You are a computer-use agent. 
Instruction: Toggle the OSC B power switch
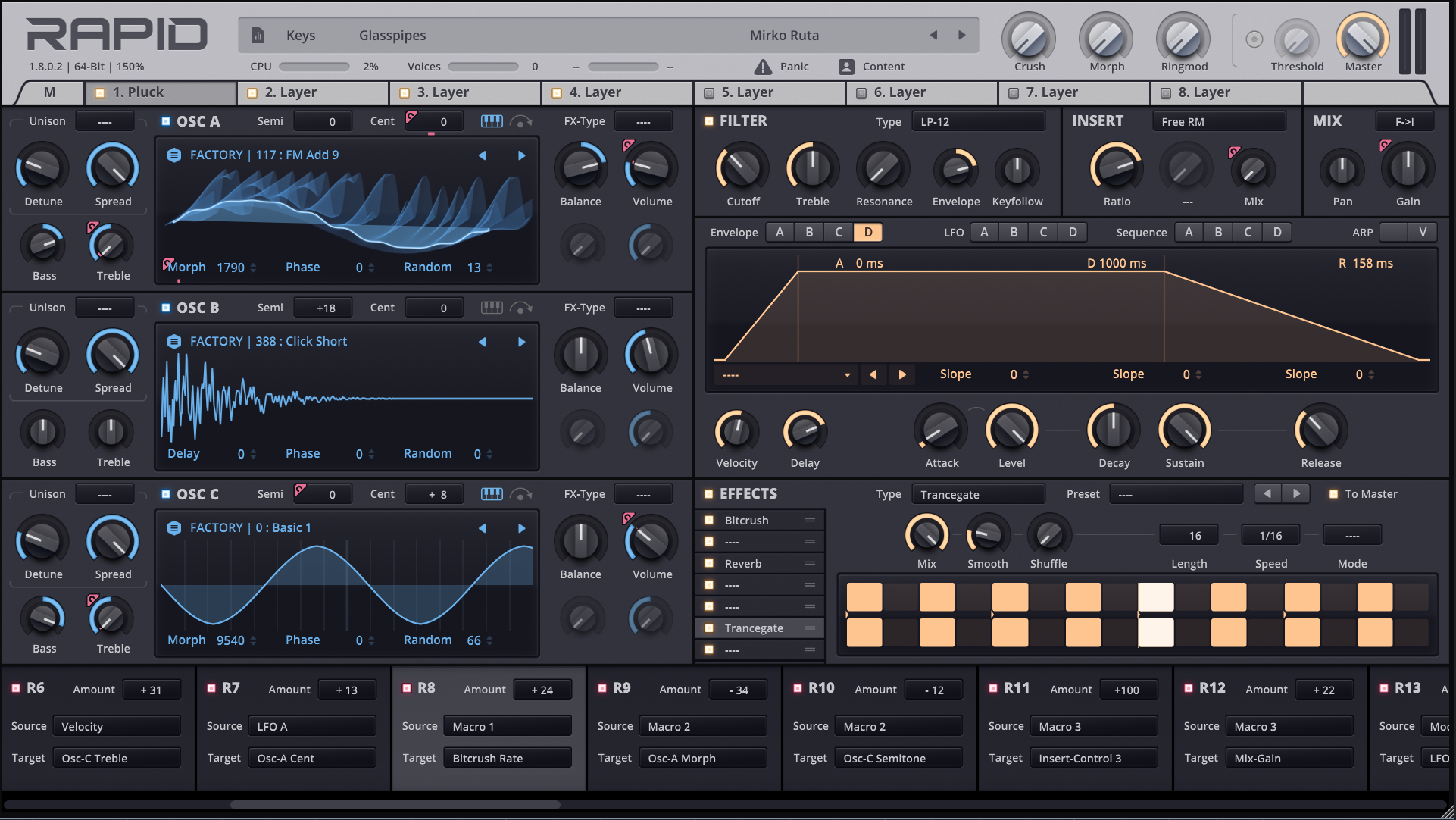click(165, 308)
